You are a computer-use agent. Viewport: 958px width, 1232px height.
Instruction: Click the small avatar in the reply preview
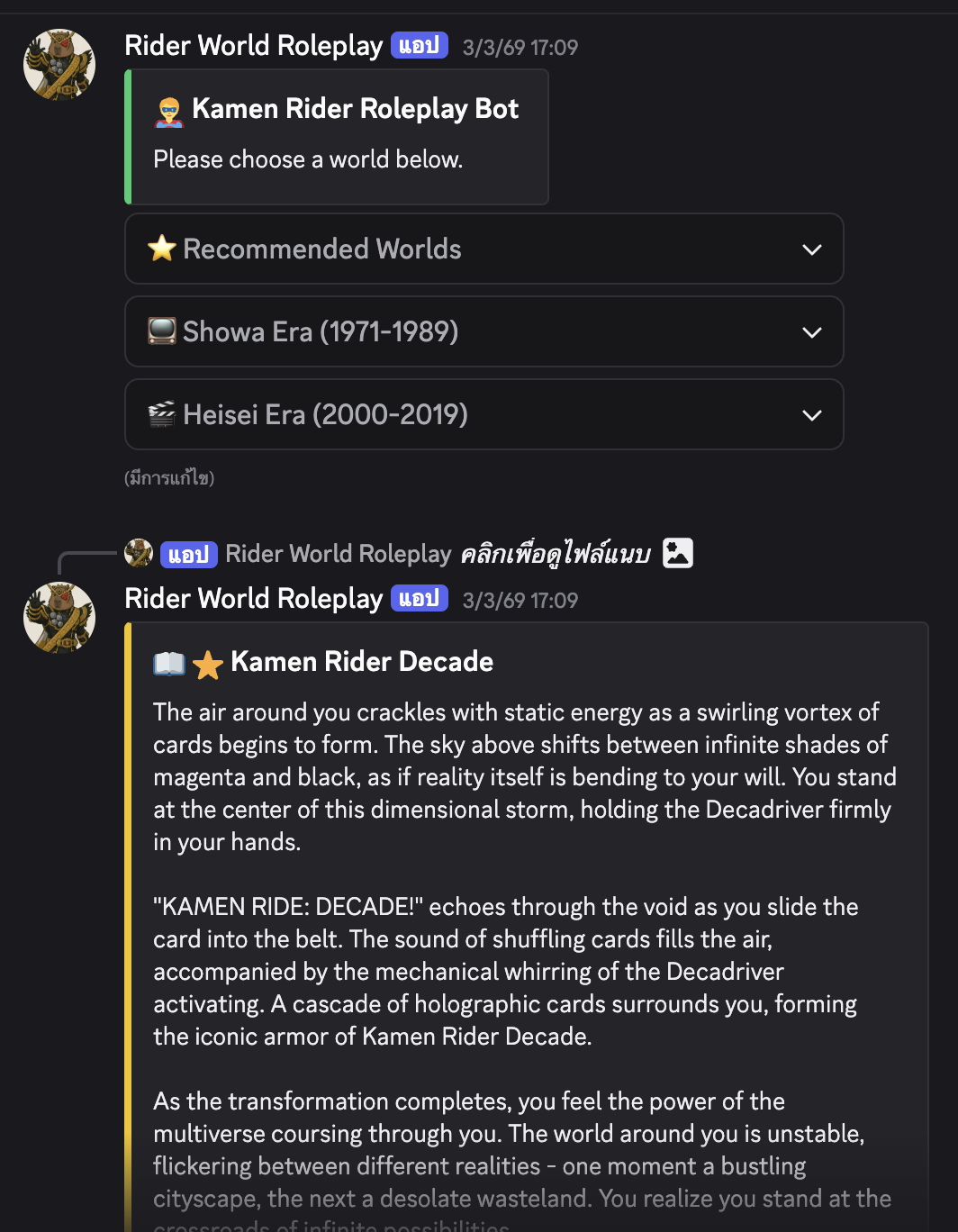139,553
